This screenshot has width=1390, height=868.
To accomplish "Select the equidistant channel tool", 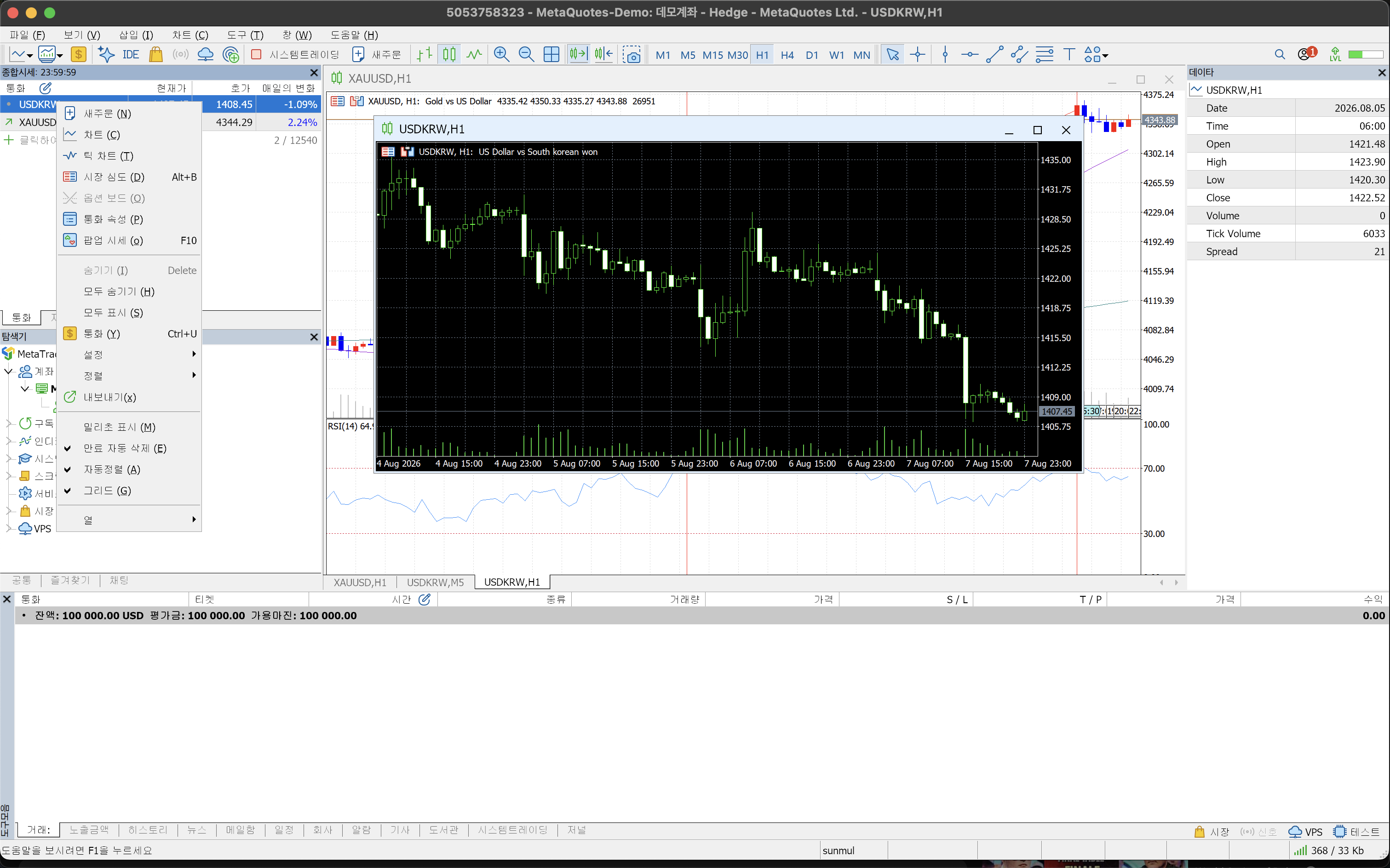I will click(x=1020, y=55).
